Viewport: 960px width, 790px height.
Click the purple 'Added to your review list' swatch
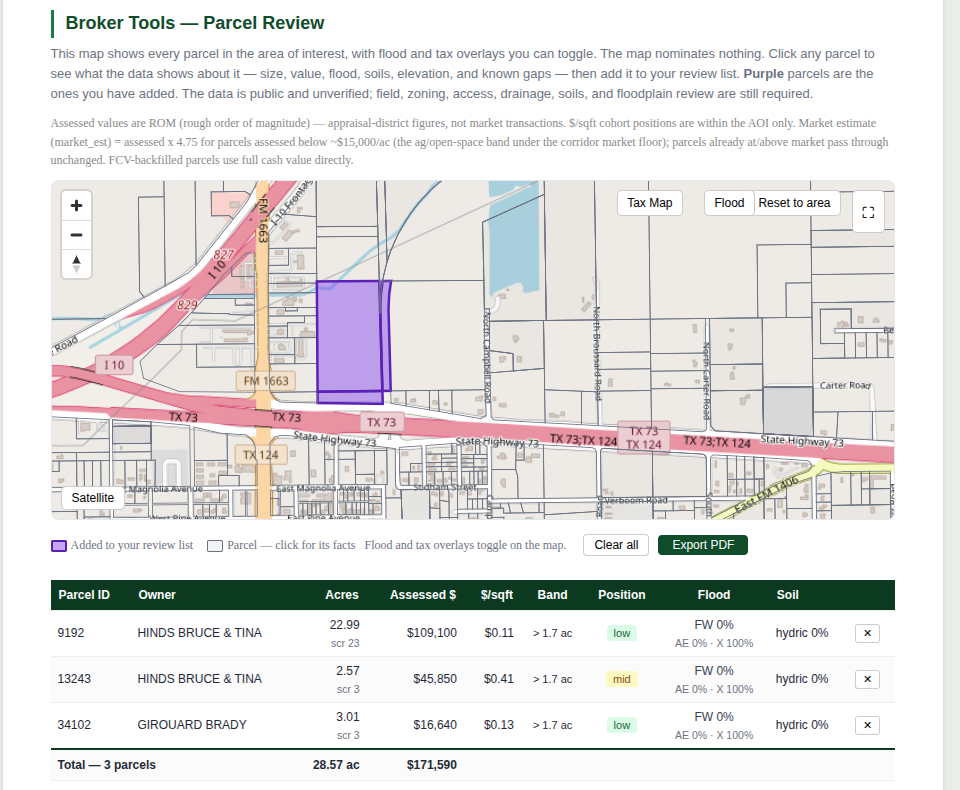(x=59, y=546)
